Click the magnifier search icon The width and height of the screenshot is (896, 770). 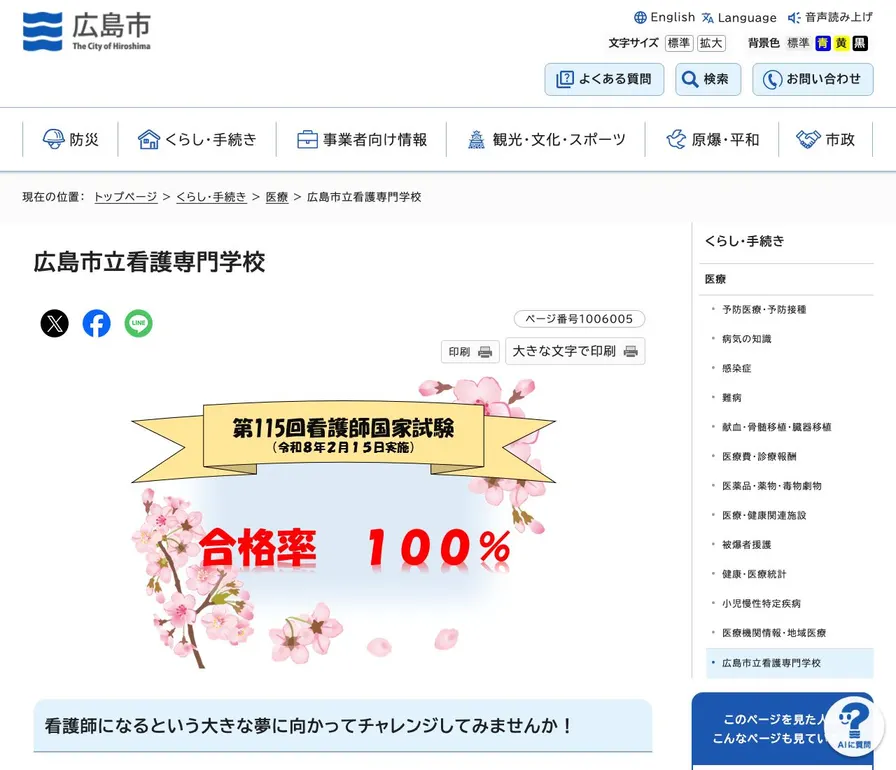tap(690, 79)
